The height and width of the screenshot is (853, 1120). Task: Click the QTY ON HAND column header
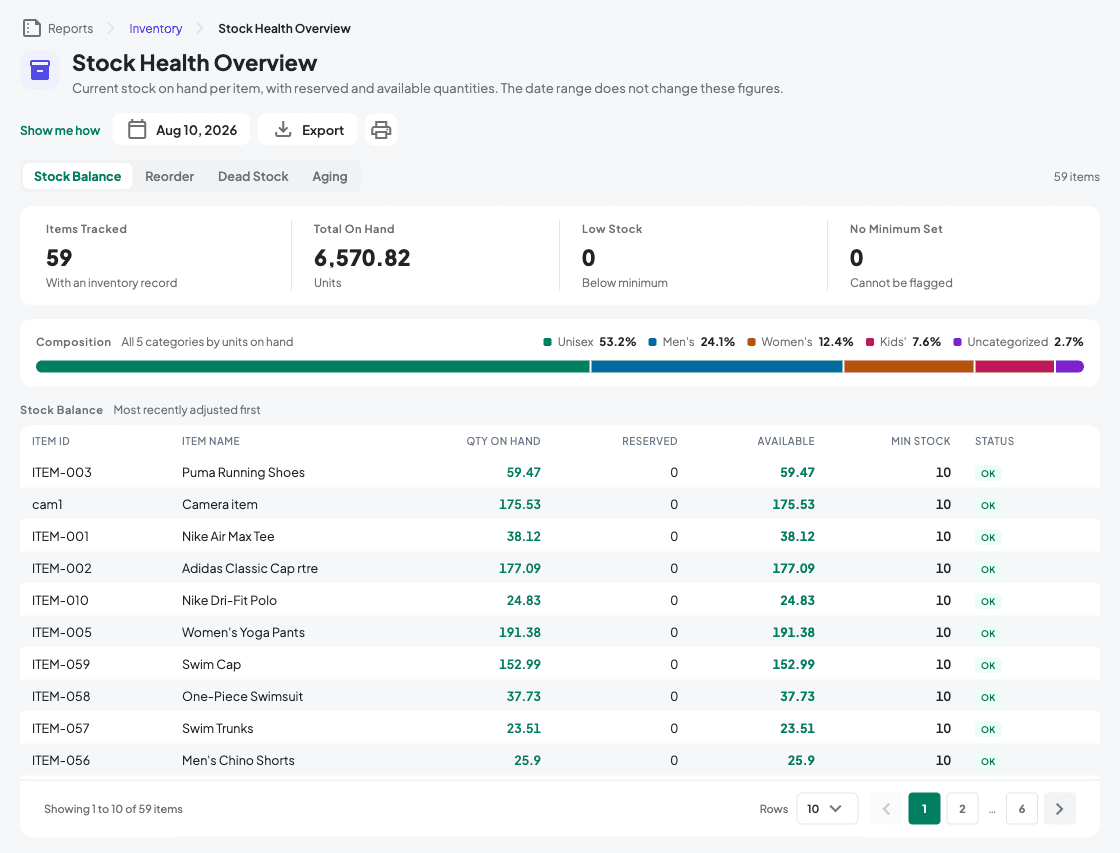coord(504,442)
